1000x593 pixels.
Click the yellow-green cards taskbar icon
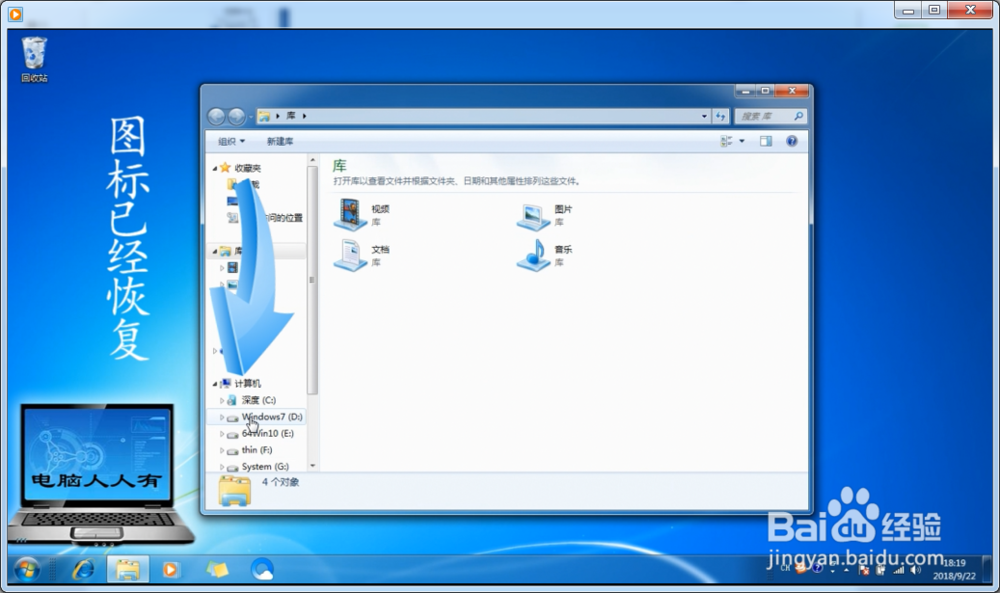click(x=217, y=569)
